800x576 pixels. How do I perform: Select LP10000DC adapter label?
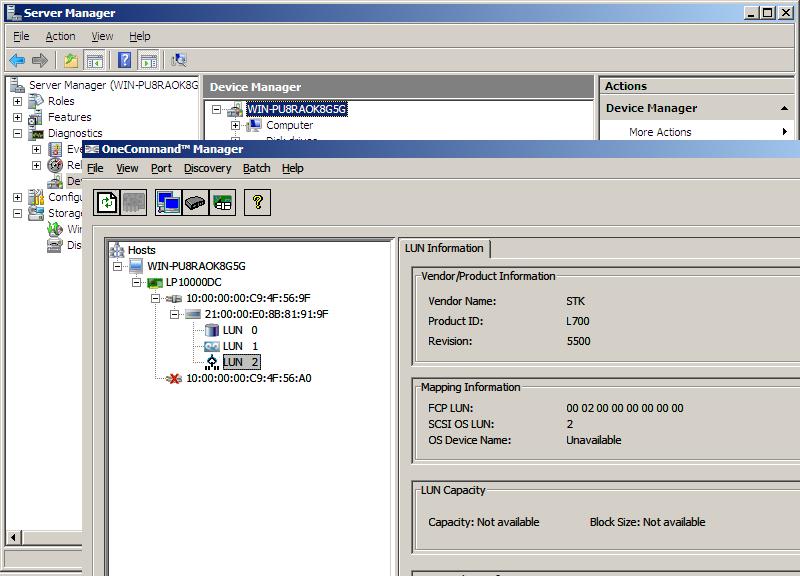193,282
